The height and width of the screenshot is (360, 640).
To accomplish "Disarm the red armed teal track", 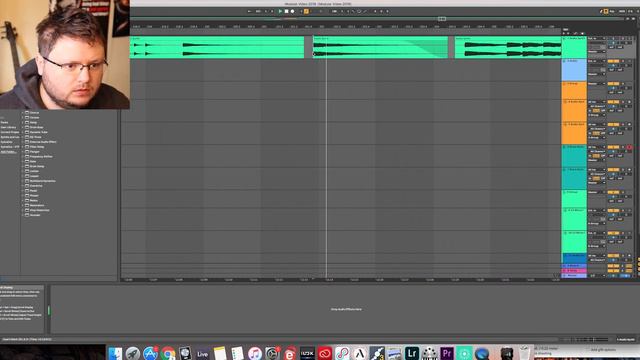I will pyautogui.click(x=629, y=147).
